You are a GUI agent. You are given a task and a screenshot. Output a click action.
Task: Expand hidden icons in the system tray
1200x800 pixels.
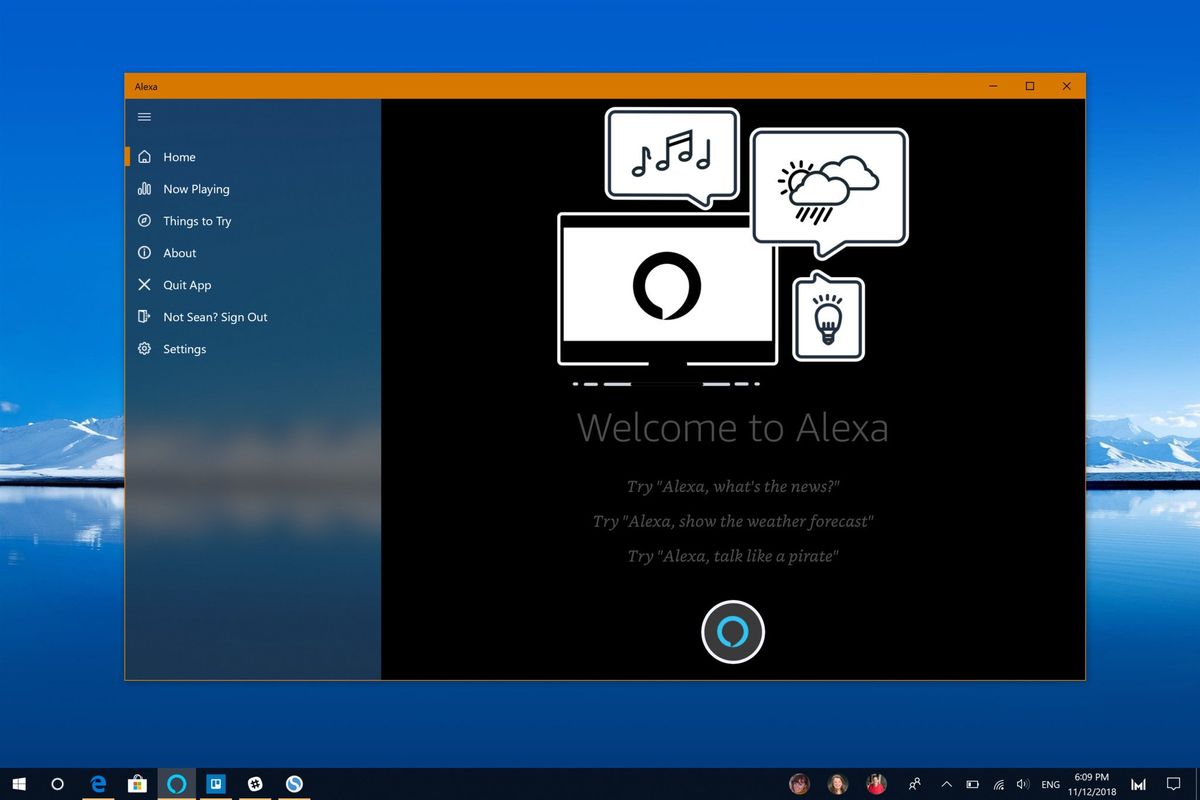945,784
